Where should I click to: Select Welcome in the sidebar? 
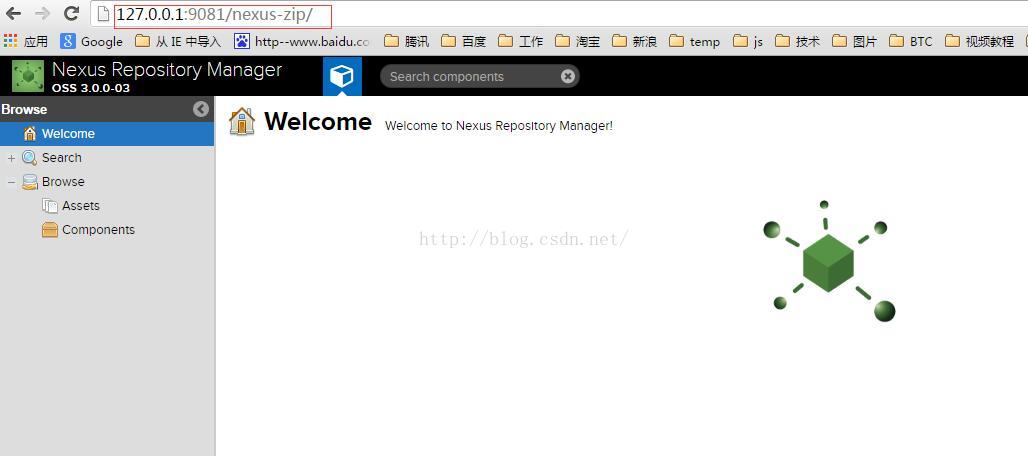click(x=107, y=134)
